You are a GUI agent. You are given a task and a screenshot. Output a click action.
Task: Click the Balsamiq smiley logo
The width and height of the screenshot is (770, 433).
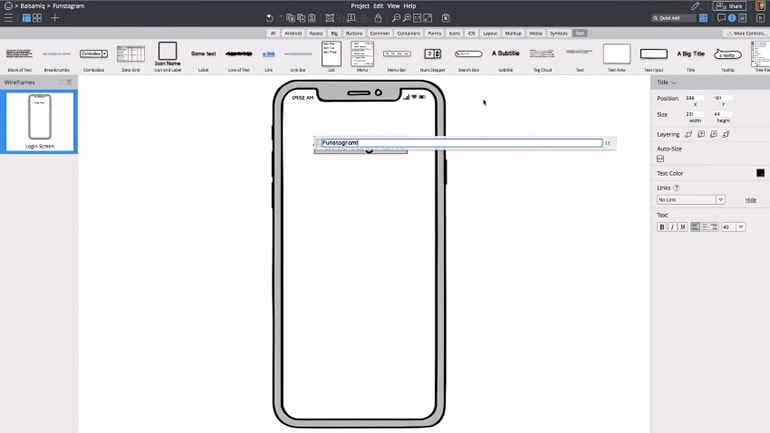tap(8, 6)
